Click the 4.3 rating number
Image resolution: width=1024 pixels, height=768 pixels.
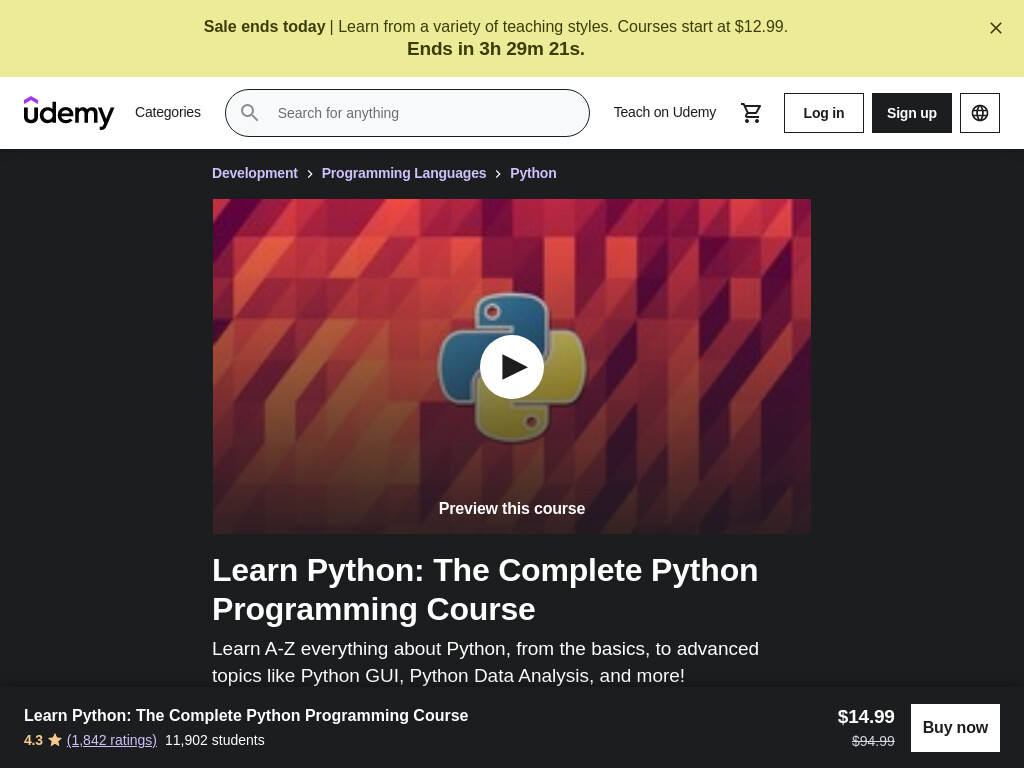pos(33,740)
